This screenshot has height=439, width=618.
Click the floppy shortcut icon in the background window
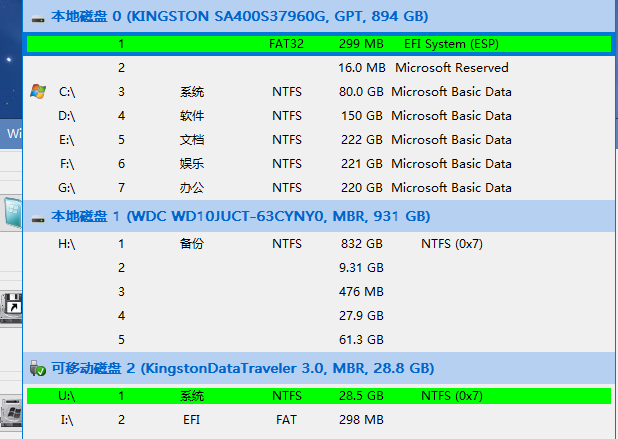click(11, 307)
